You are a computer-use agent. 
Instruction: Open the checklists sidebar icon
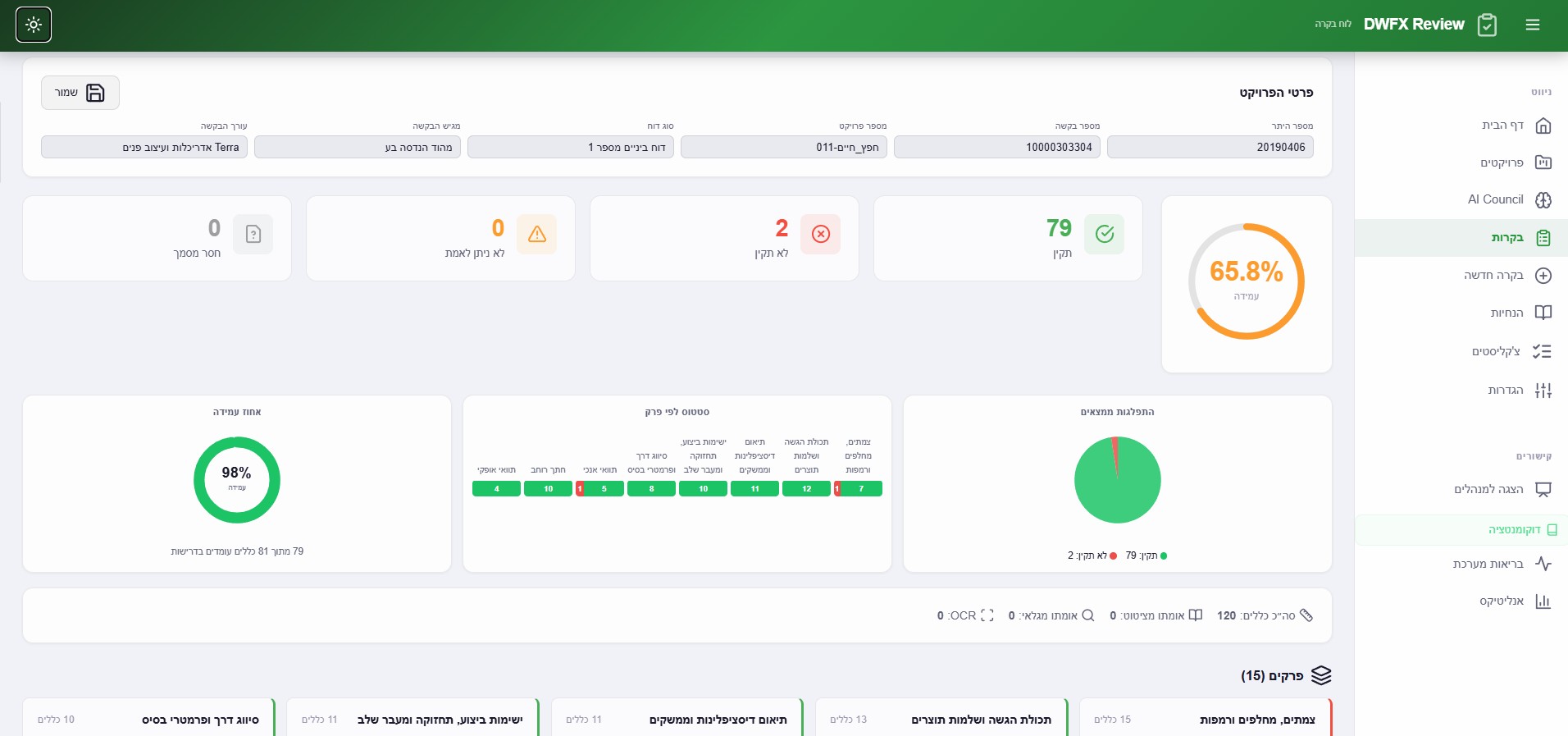coord(1542,351)
